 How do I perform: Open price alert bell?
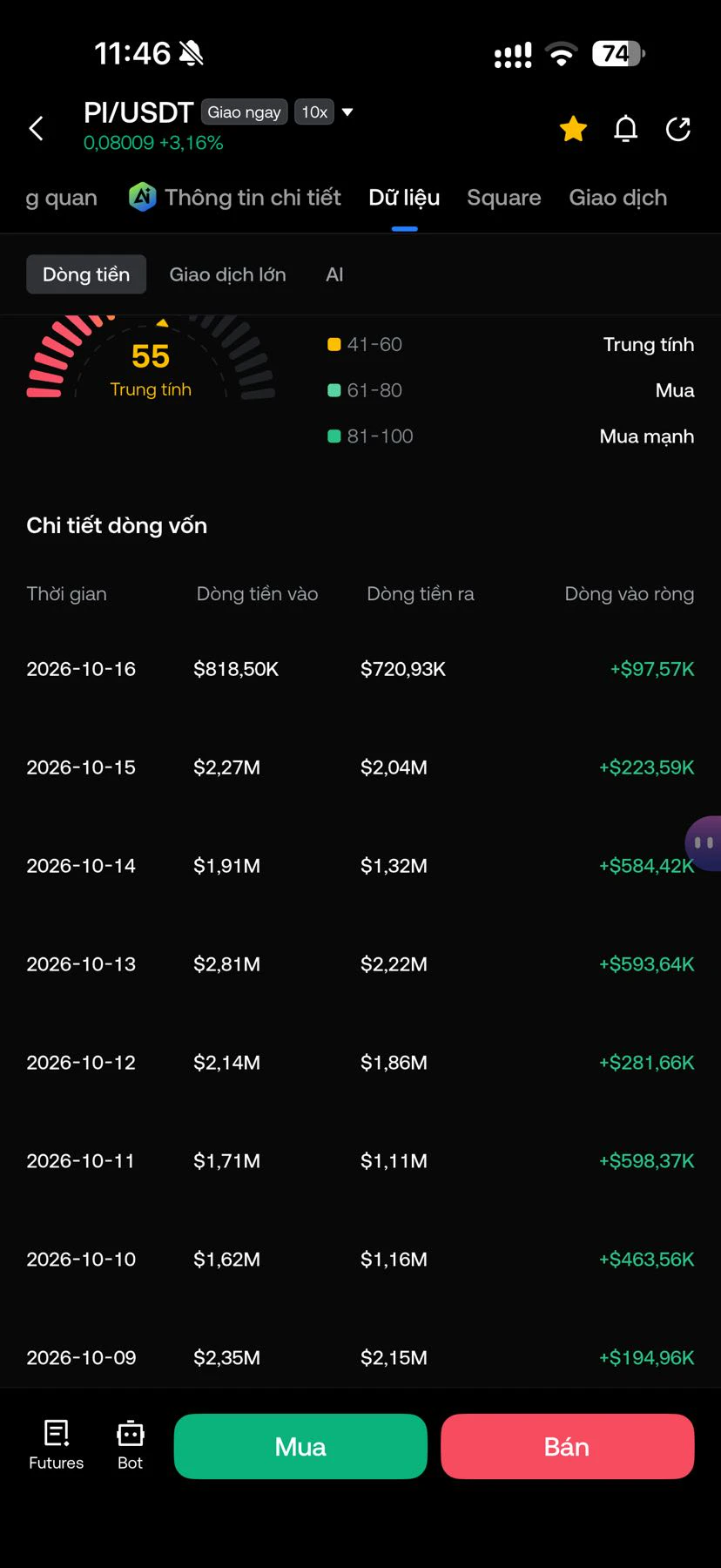click(x=625, y=129)
